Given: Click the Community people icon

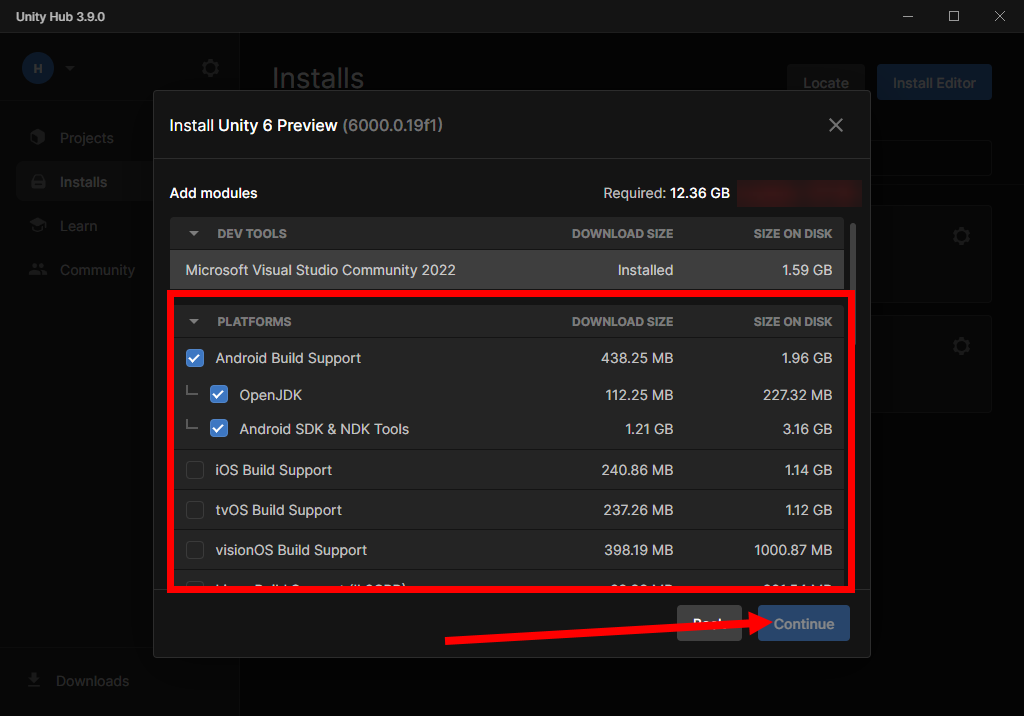Looking at the screenshot, I should click(38, 269).
